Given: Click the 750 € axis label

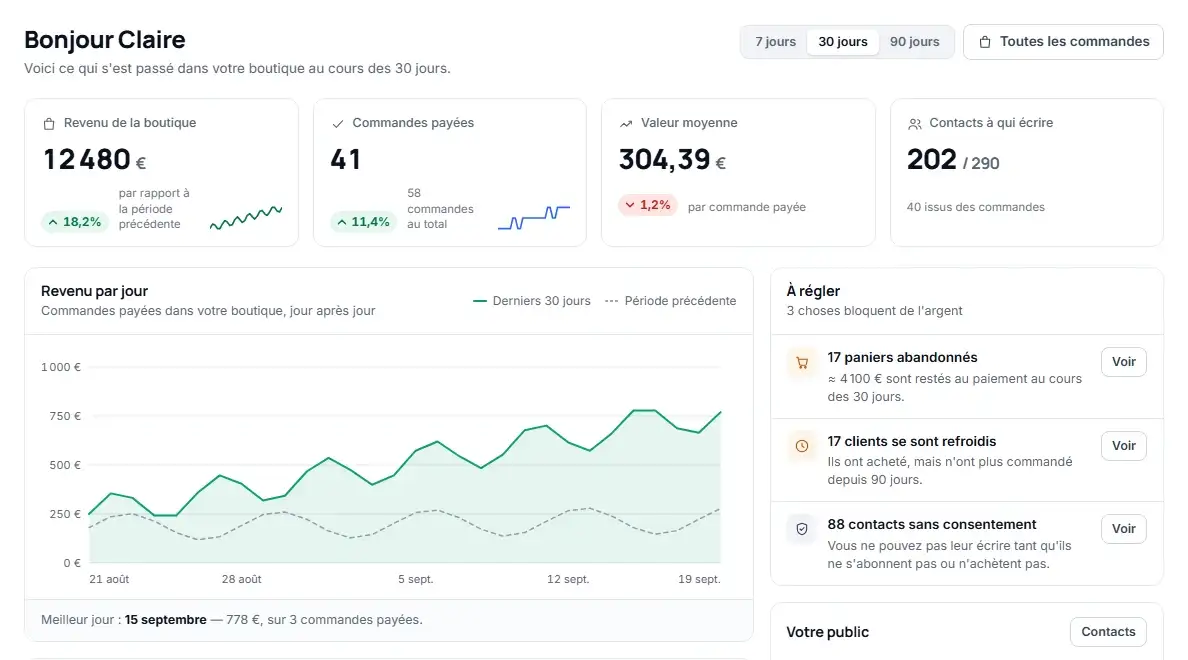Looking at the screenshot, I should (x=65, y=416).
